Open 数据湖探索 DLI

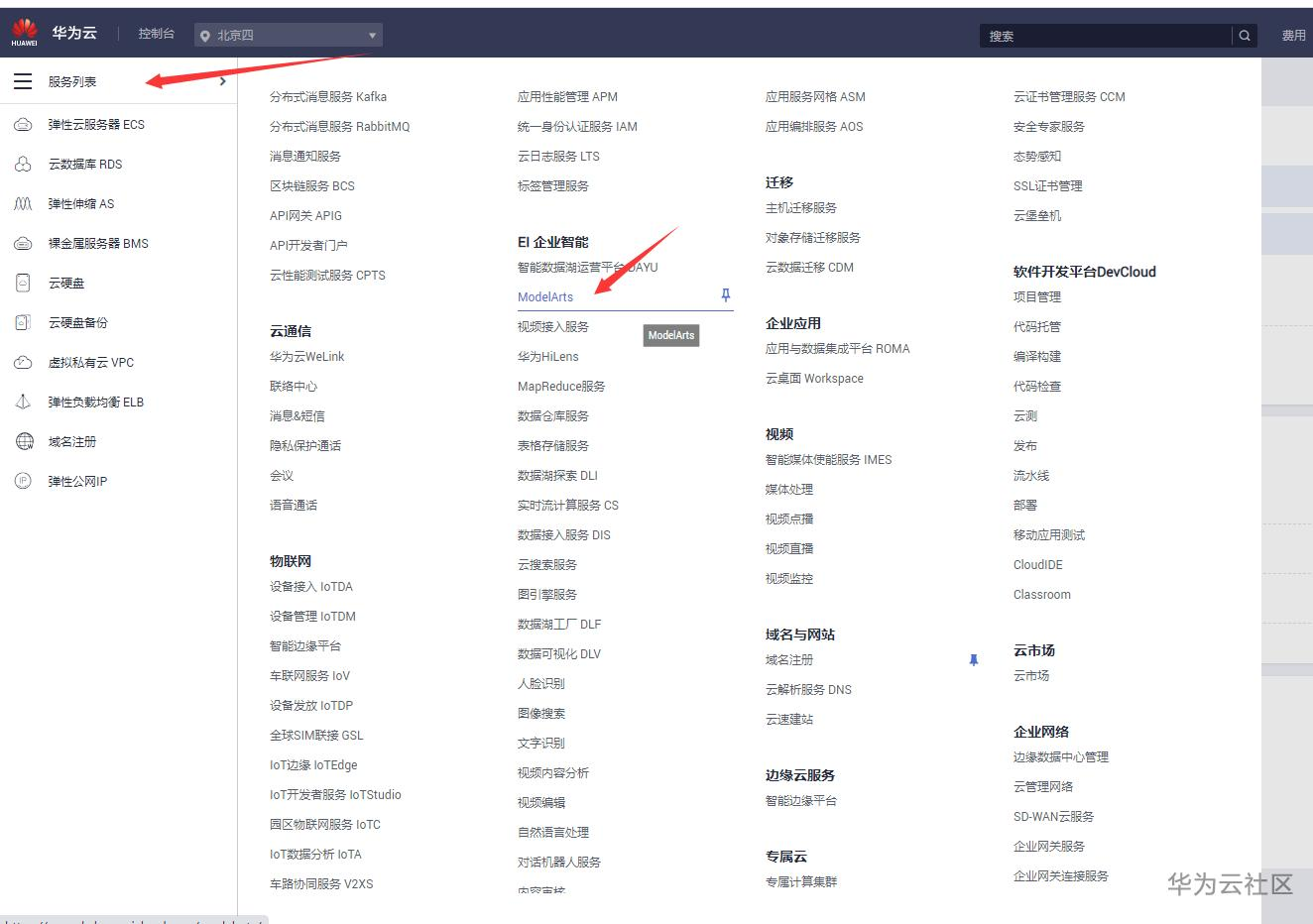(x=557, y=475)
